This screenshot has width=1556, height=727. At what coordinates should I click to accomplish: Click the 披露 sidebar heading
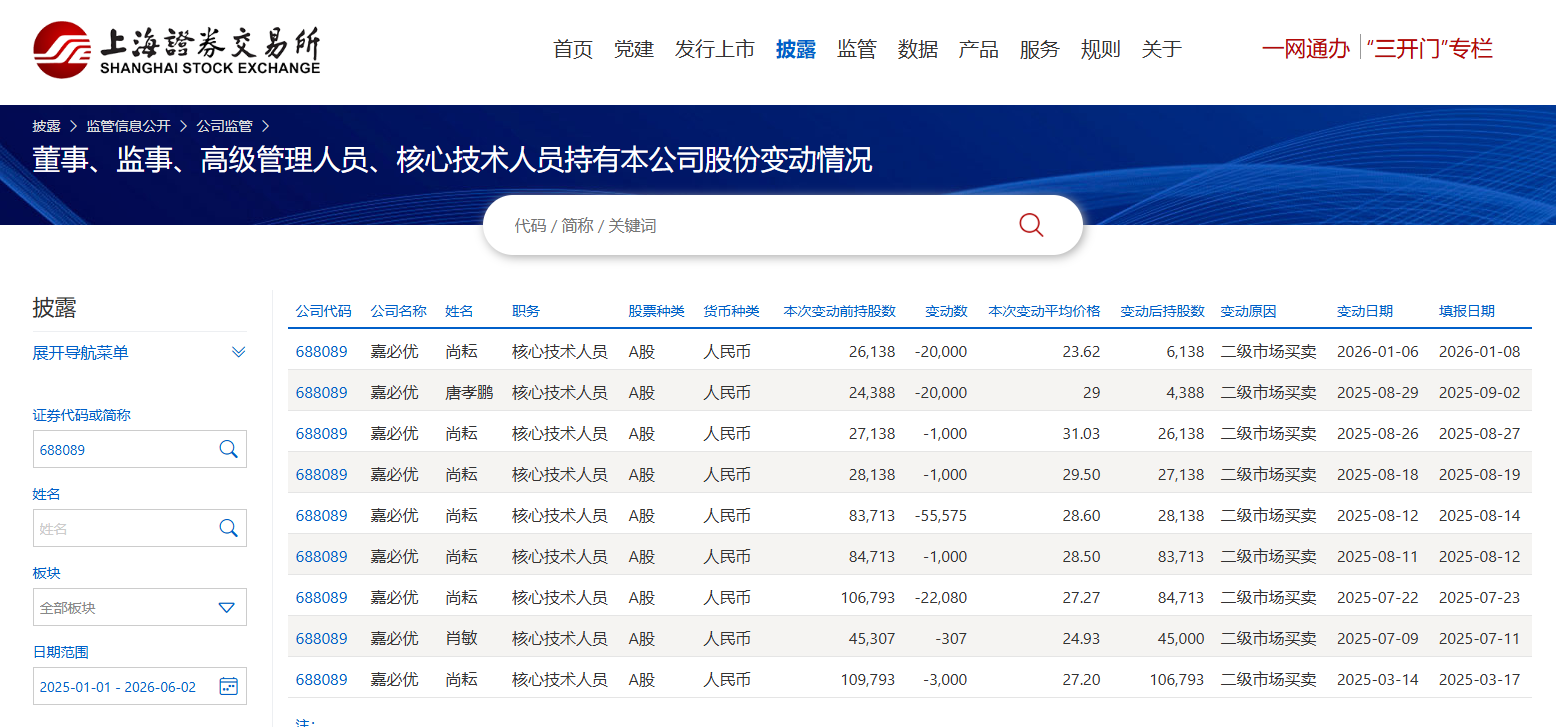tap(54, 307)
